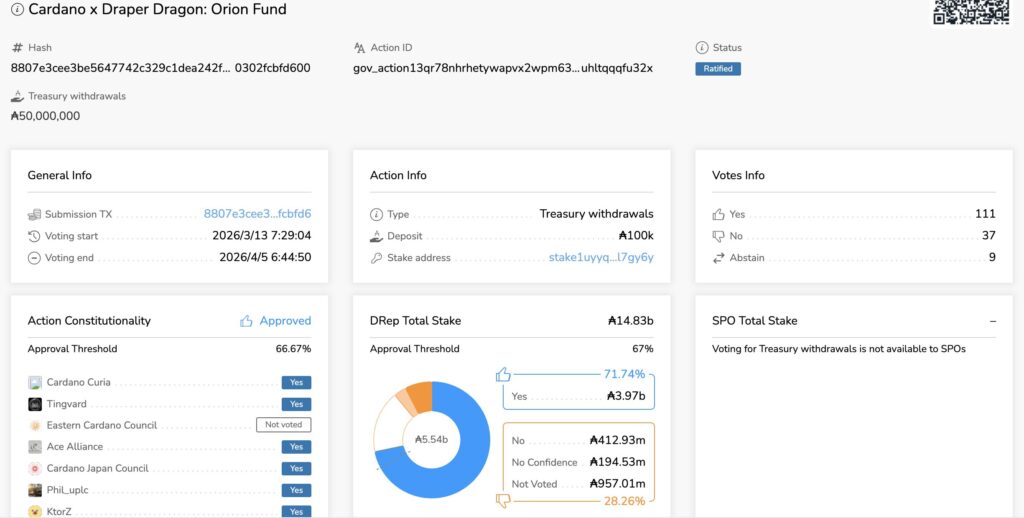Click the Cardano Japan Council avatar icon

pyautogui.click(x=35, y=468)
